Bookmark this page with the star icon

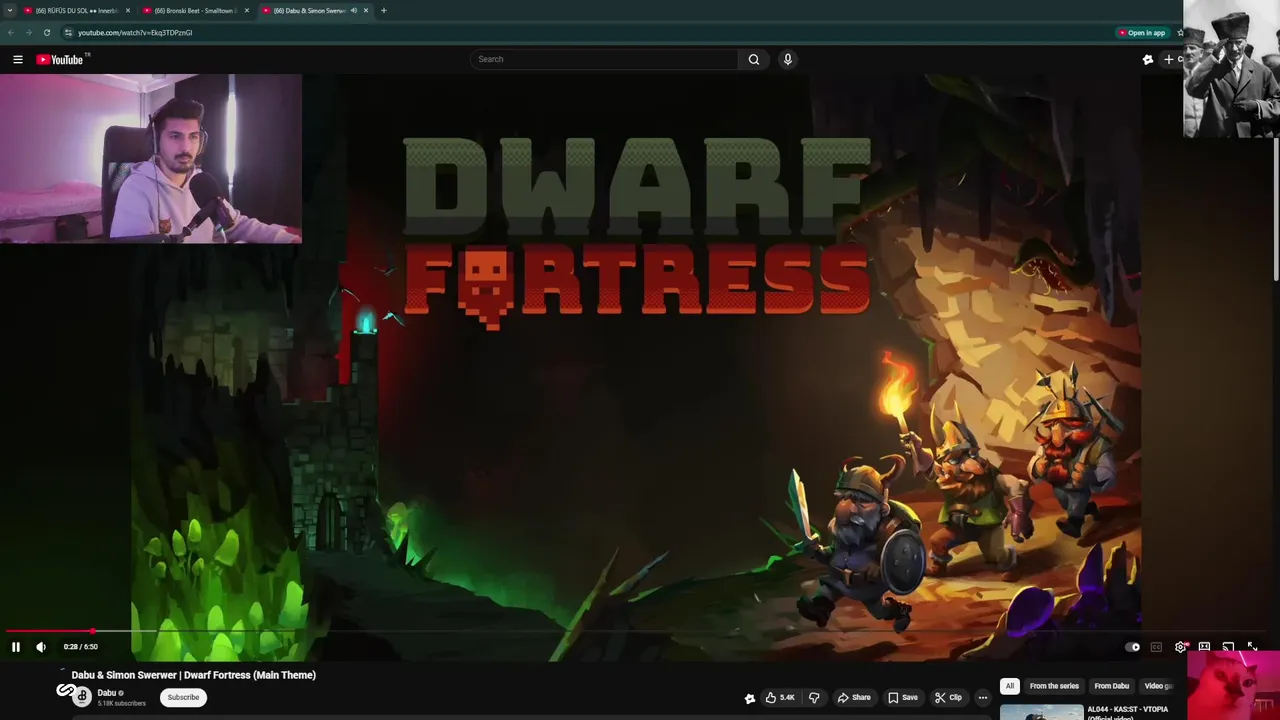(x=1180, y=32)
